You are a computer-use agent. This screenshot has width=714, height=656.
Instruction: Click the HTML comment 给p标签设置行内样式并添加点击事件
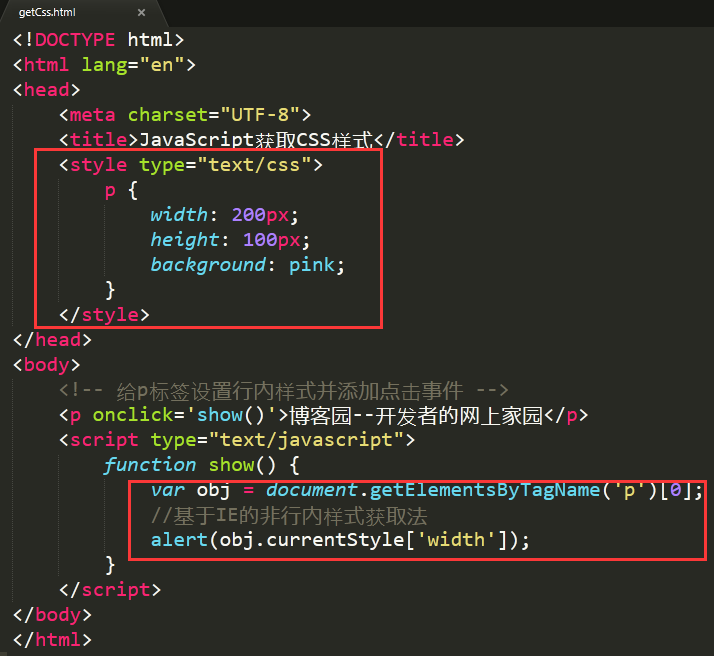click(x=284, y=390)
